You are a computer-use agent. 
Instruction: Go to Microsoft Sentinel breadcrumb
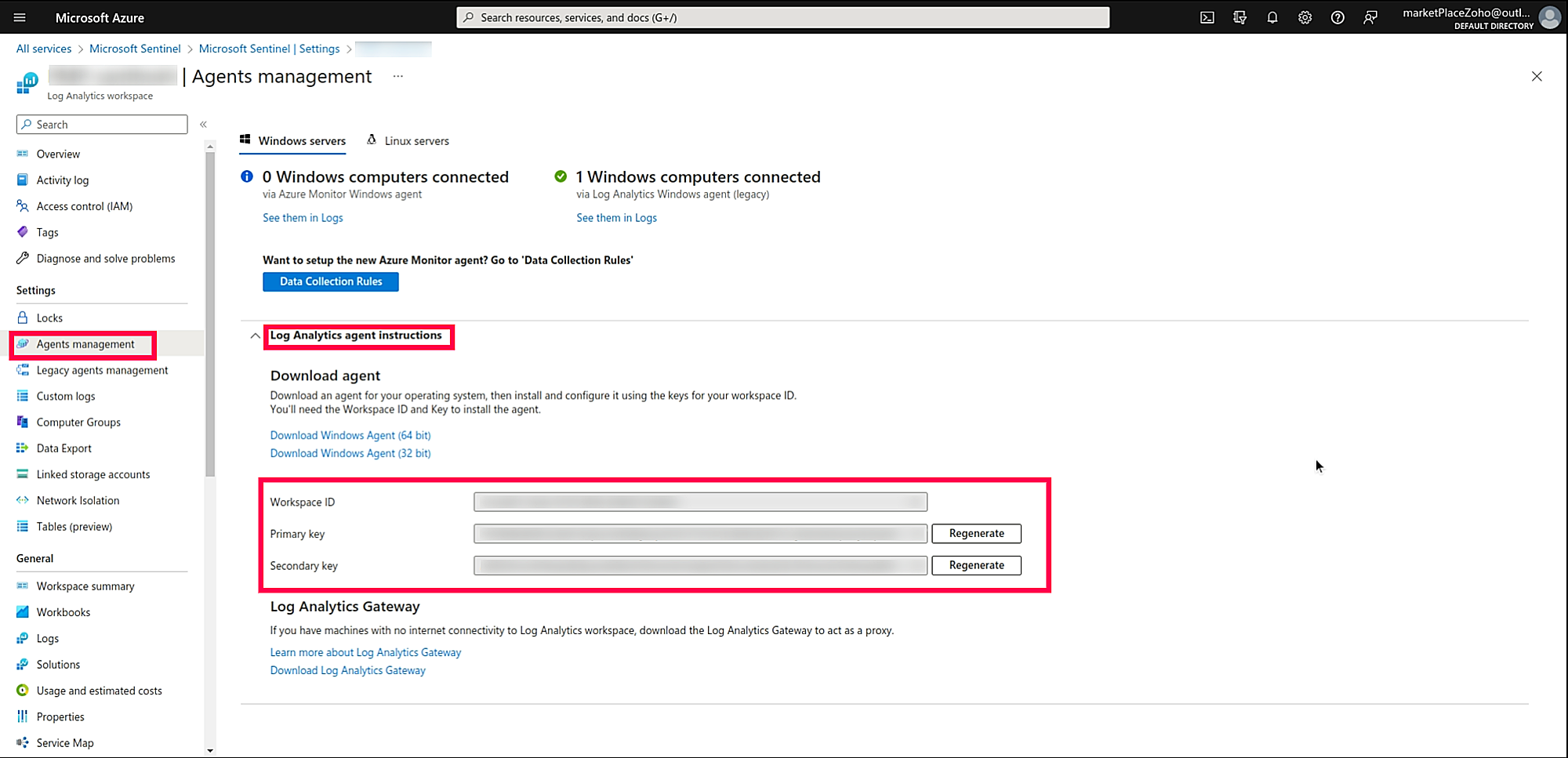(135, 49)
